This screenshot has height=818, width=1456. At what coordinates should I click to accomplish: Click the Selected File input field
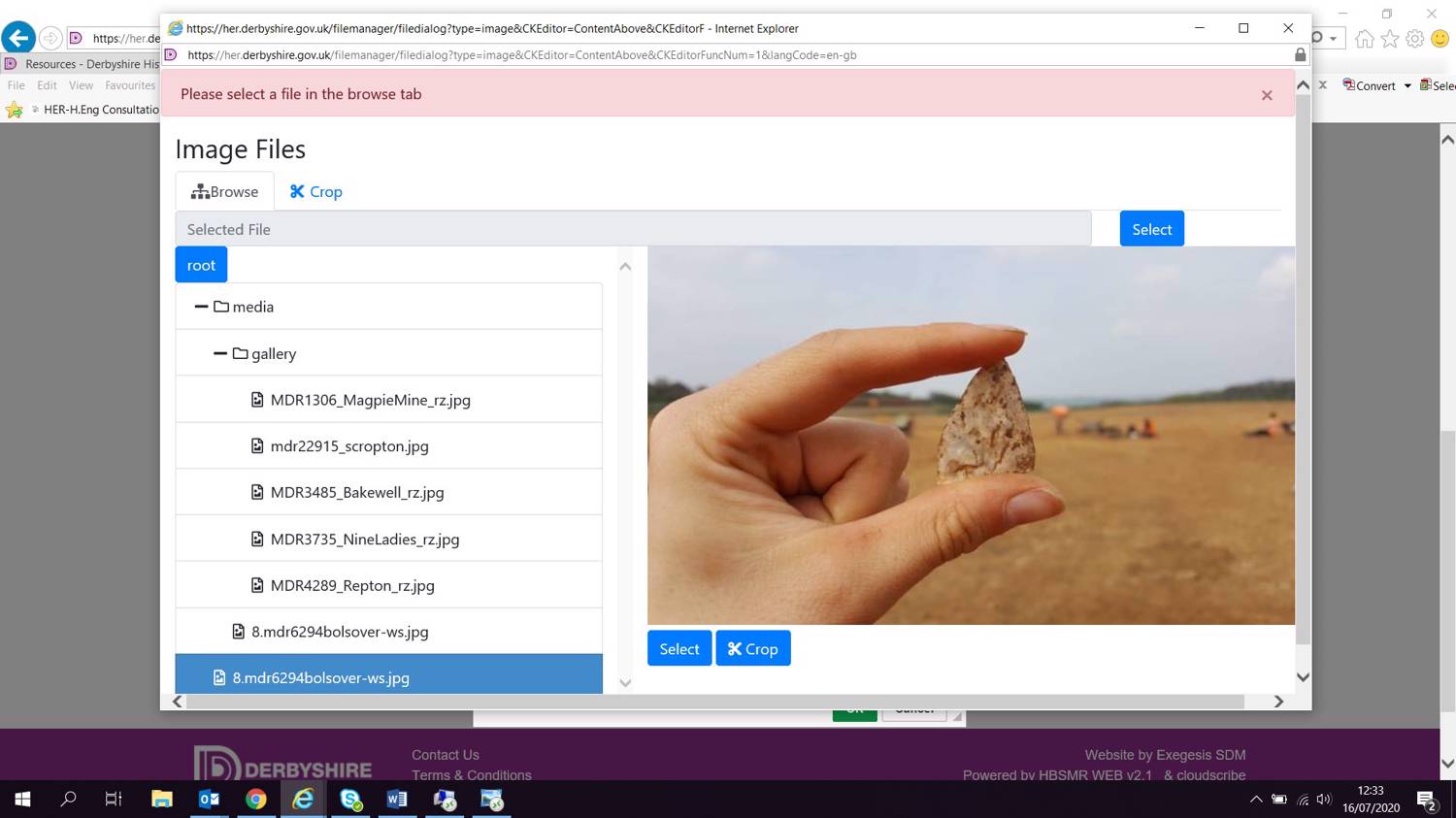(633, 229)
